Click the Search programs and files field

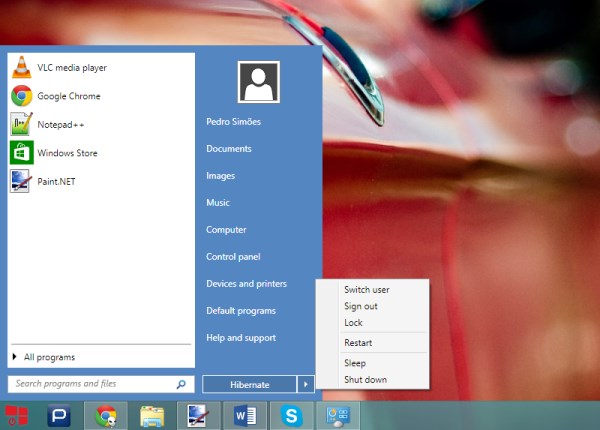[90, 384]
